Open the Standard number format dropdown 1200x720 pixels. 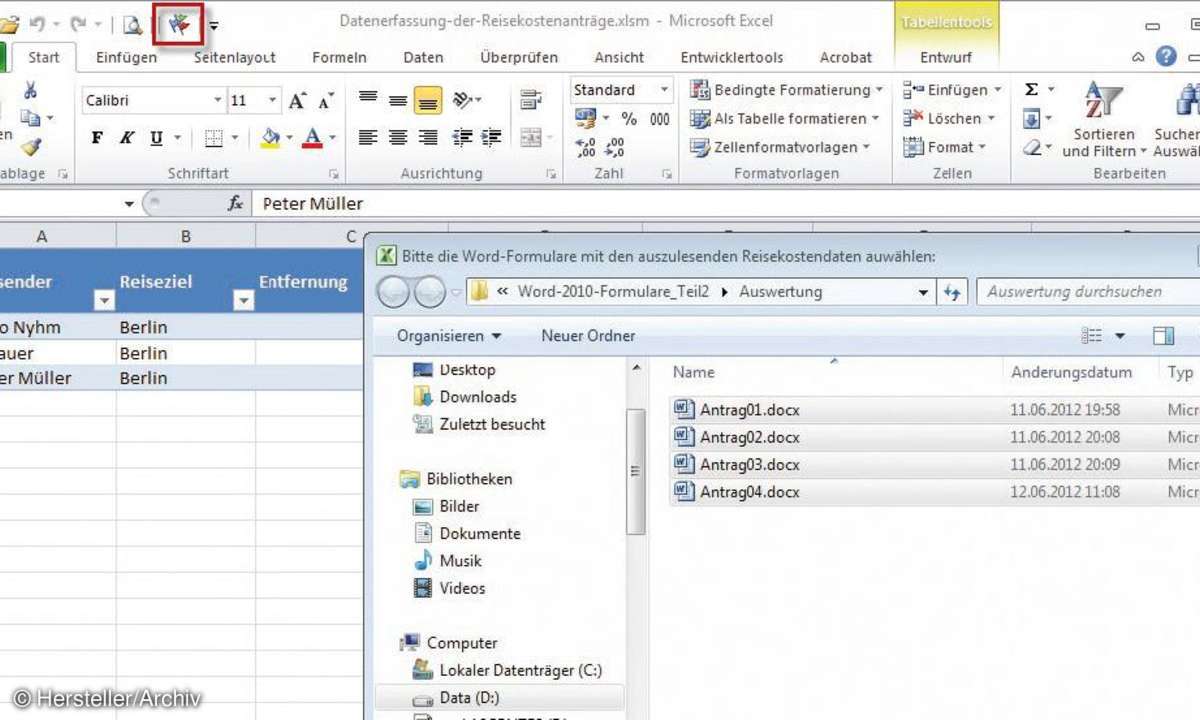coord(663,90)
